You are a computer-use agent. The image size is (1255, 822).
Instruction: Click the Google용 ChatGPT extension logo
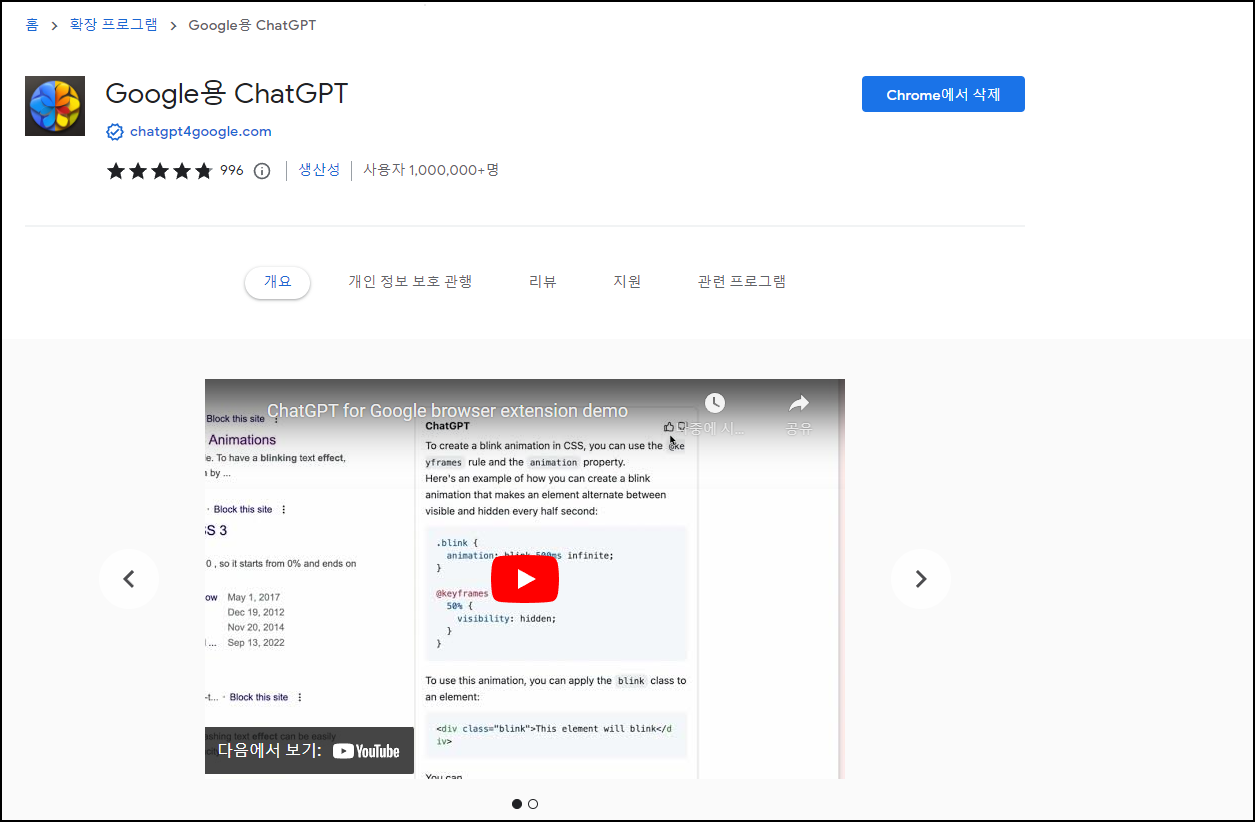coord(55,106)
